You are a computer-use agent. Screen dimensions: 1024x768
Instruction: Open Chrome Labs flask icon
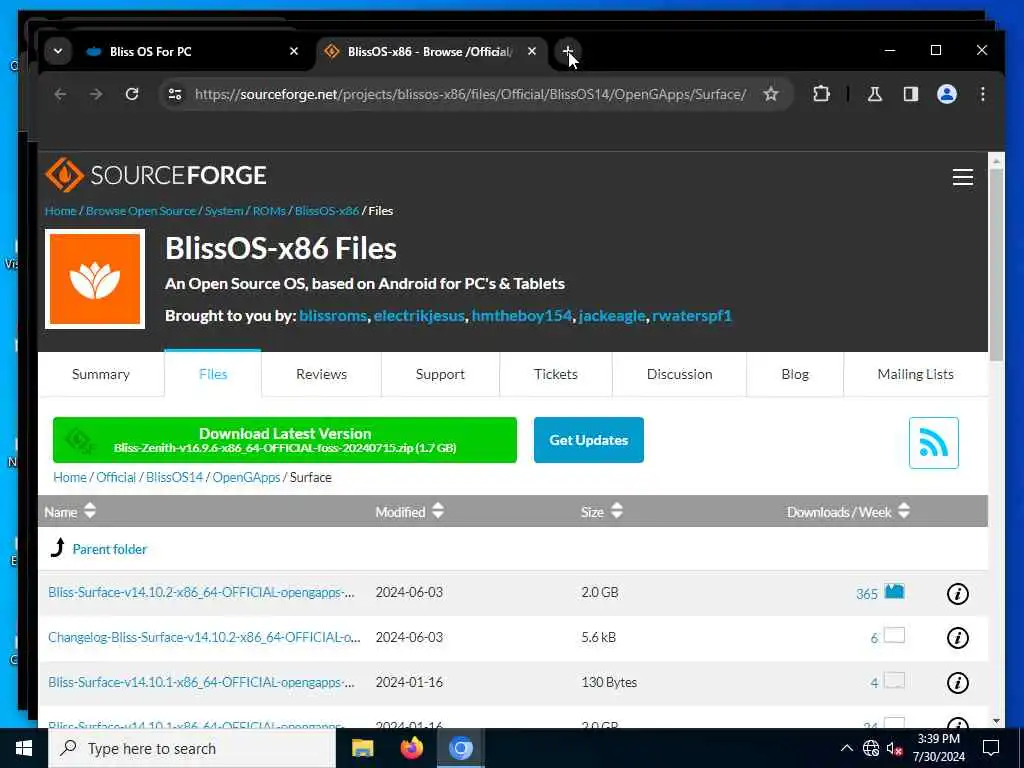(x=874, y=94)
